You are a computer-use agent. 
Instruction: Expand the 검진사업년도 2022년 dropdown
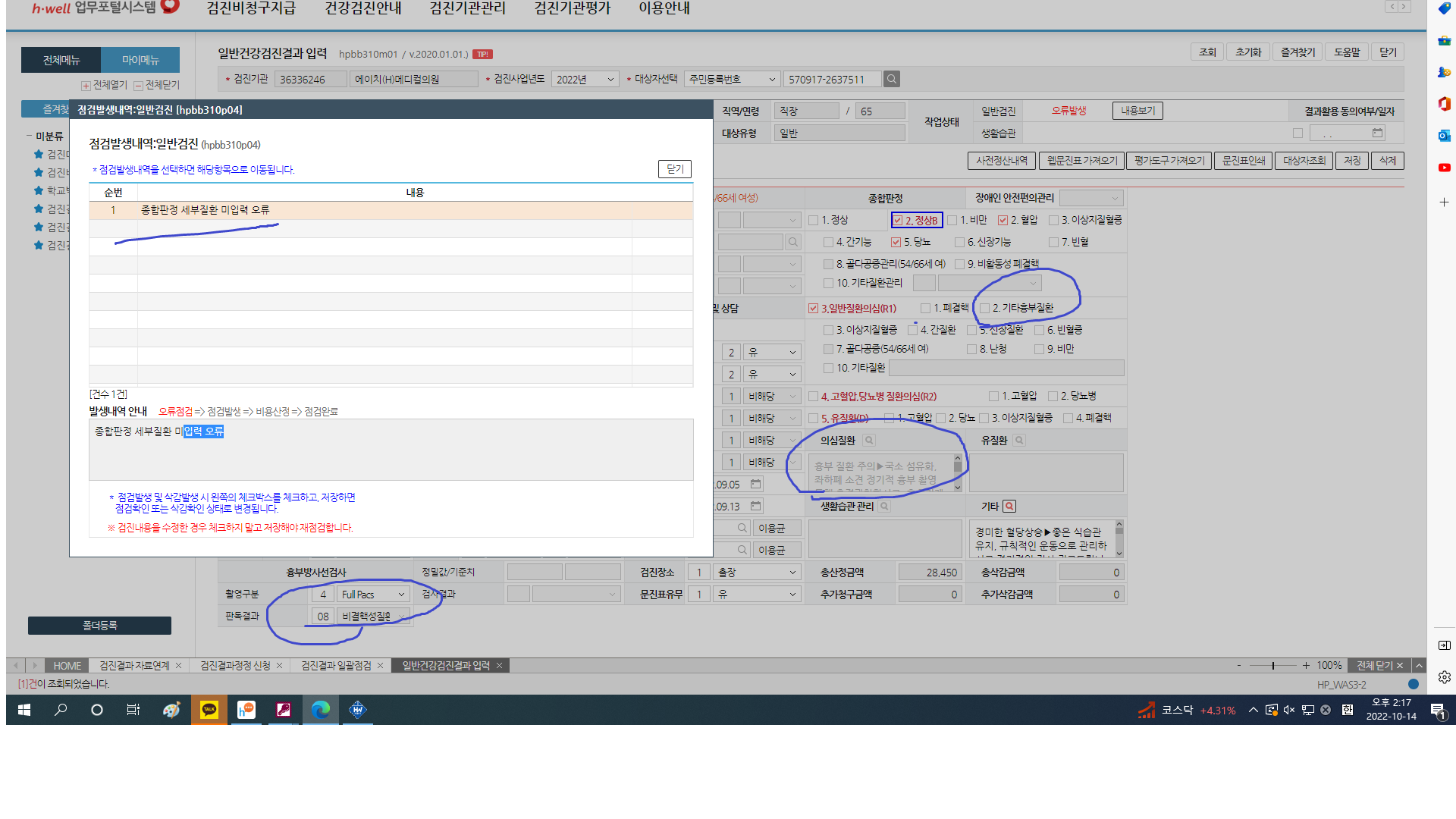585,79
